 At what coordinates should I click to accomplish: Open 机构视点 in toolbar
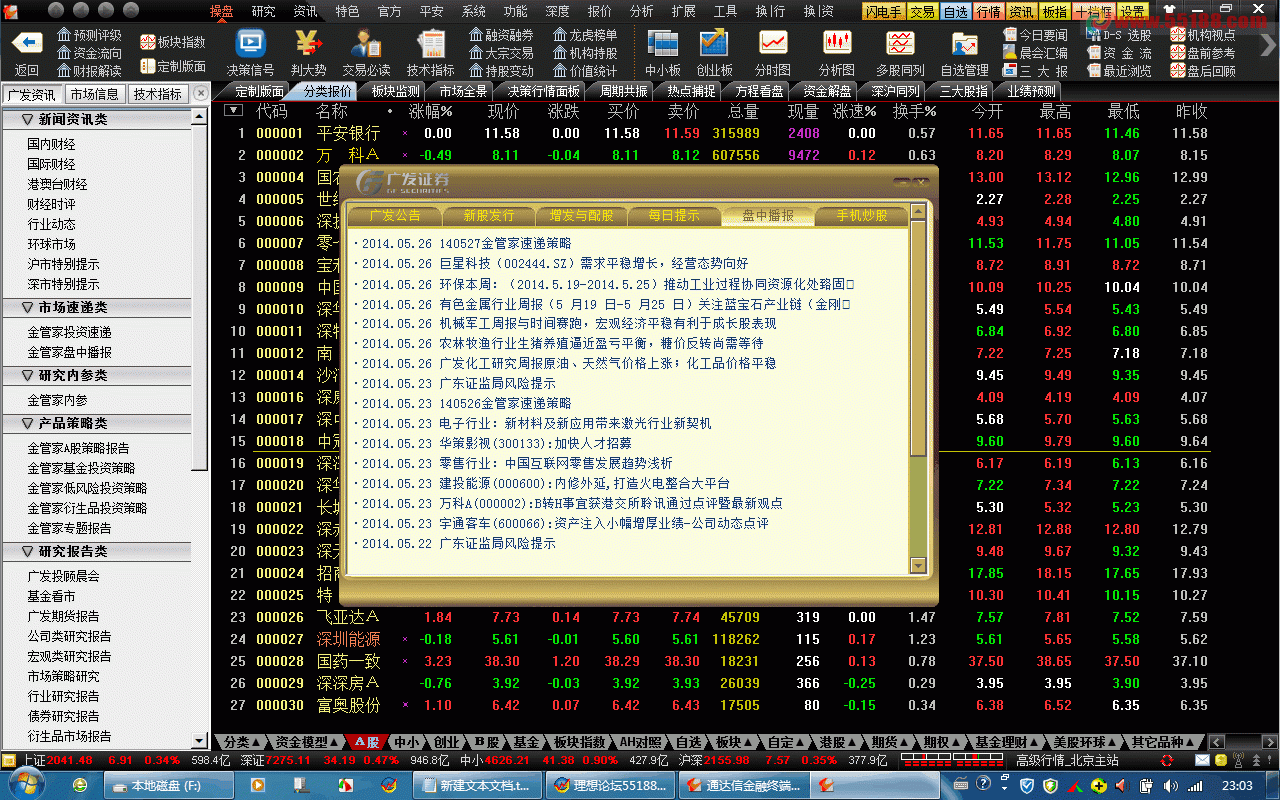click(1203, 35)
